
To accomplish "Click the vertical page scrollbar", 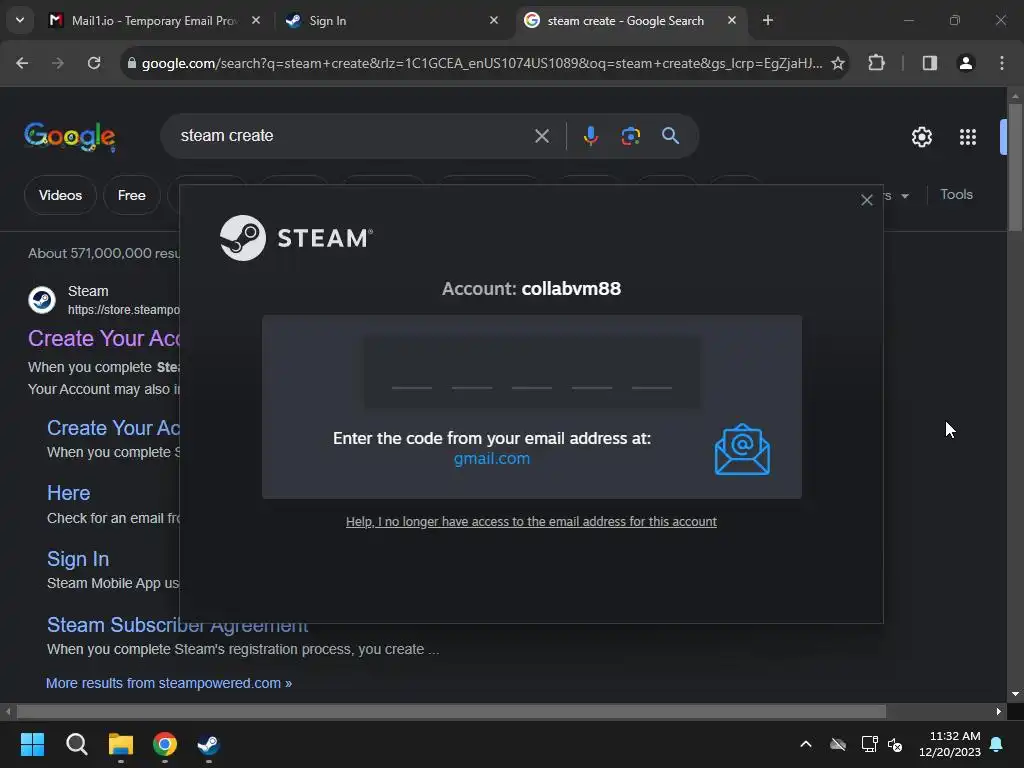I will (1015, 167).
